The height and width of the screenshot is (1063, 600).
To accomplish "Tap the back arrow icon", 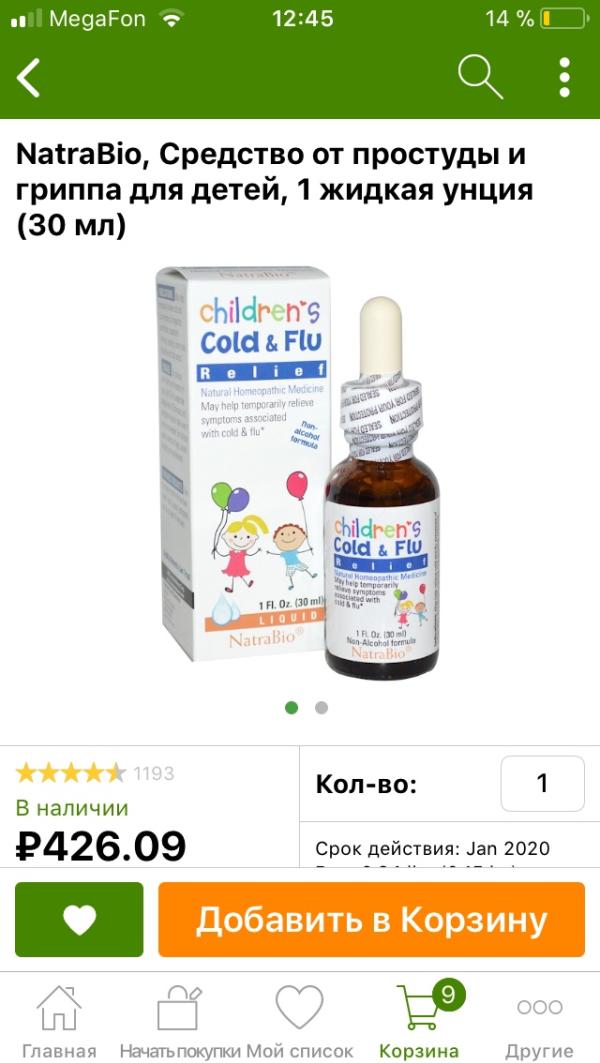I will click(x=28, y=77).
